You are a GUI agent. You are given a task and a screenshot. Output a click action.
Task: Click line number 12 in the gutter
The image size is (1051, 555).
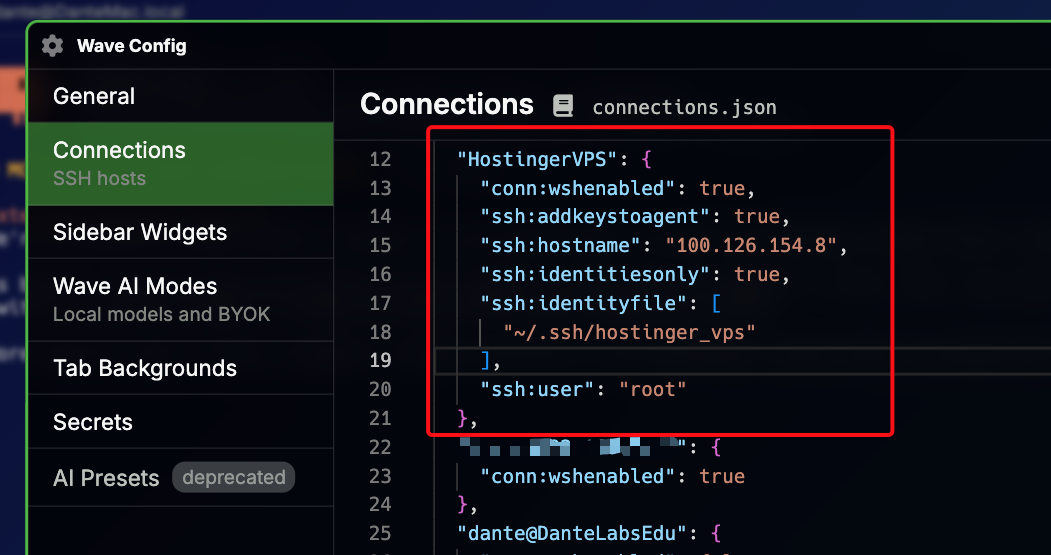(x=380, y=160)
